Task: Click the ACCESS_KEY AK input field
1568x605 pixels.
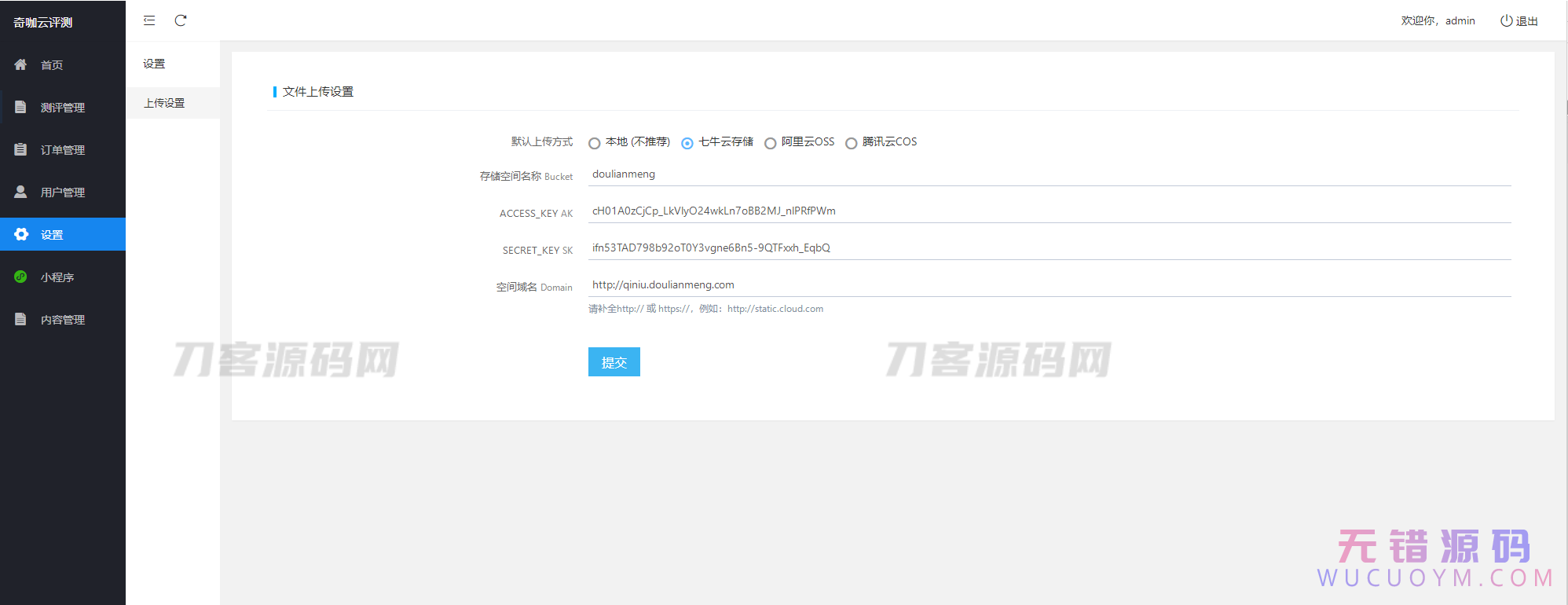Action: [x=1050, y=211]
